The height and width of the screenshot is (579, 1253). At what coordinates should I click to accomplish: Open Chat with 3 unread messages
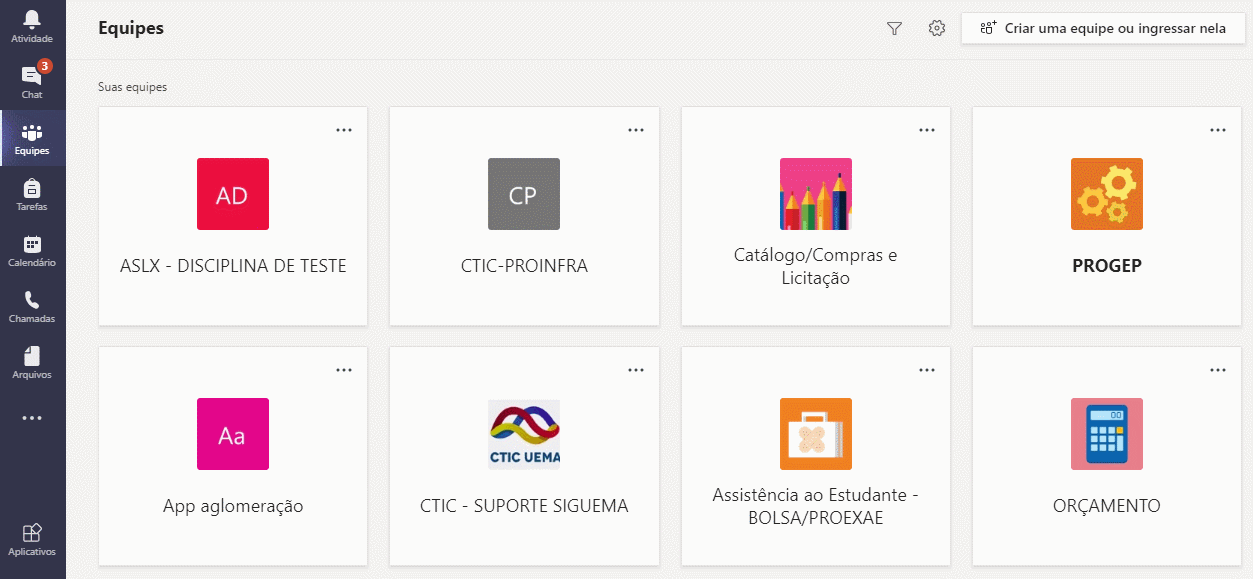tap(32, 82)
